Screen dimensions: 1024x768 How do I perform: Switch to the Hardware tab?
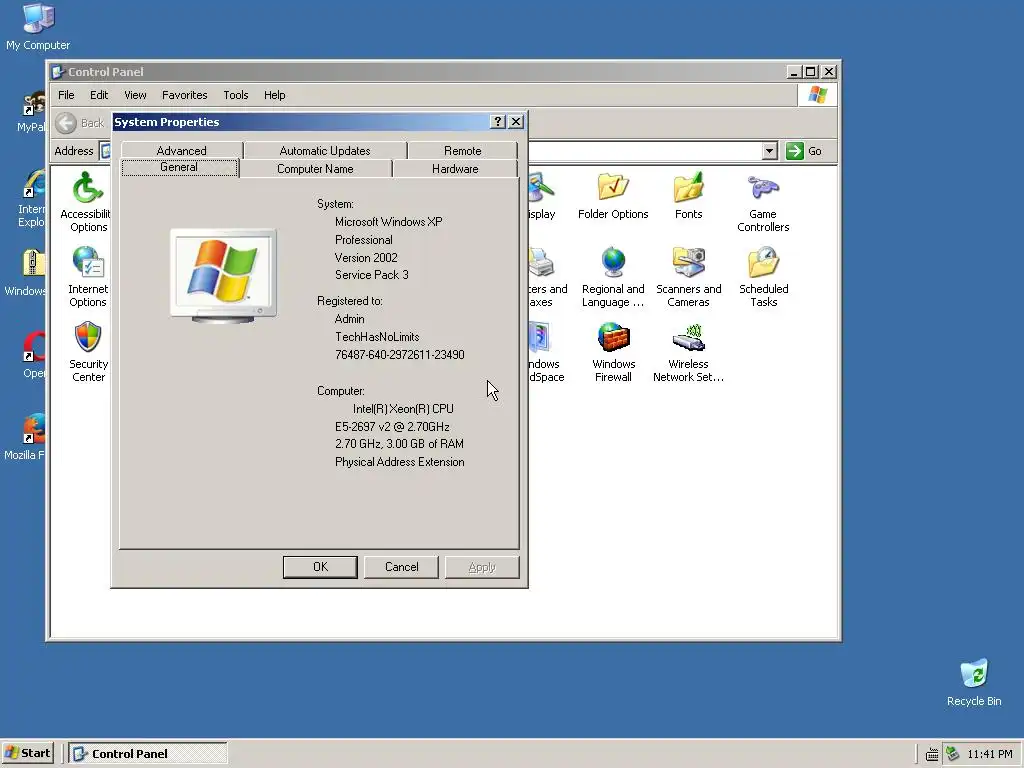pos(455,168)
